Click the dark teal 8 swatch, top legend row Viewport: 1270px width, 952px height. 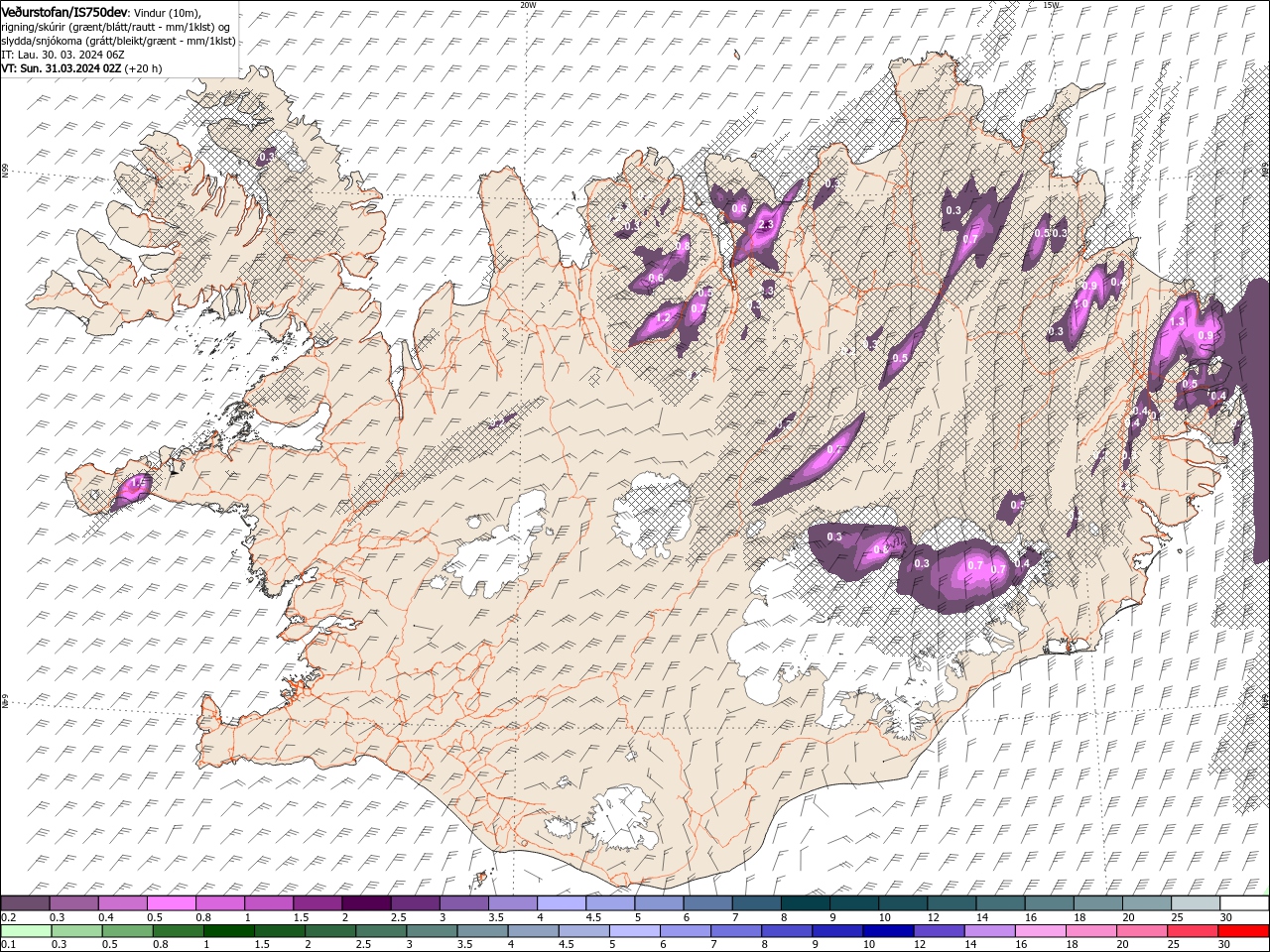pyautogui.click(x=804, y=903)
